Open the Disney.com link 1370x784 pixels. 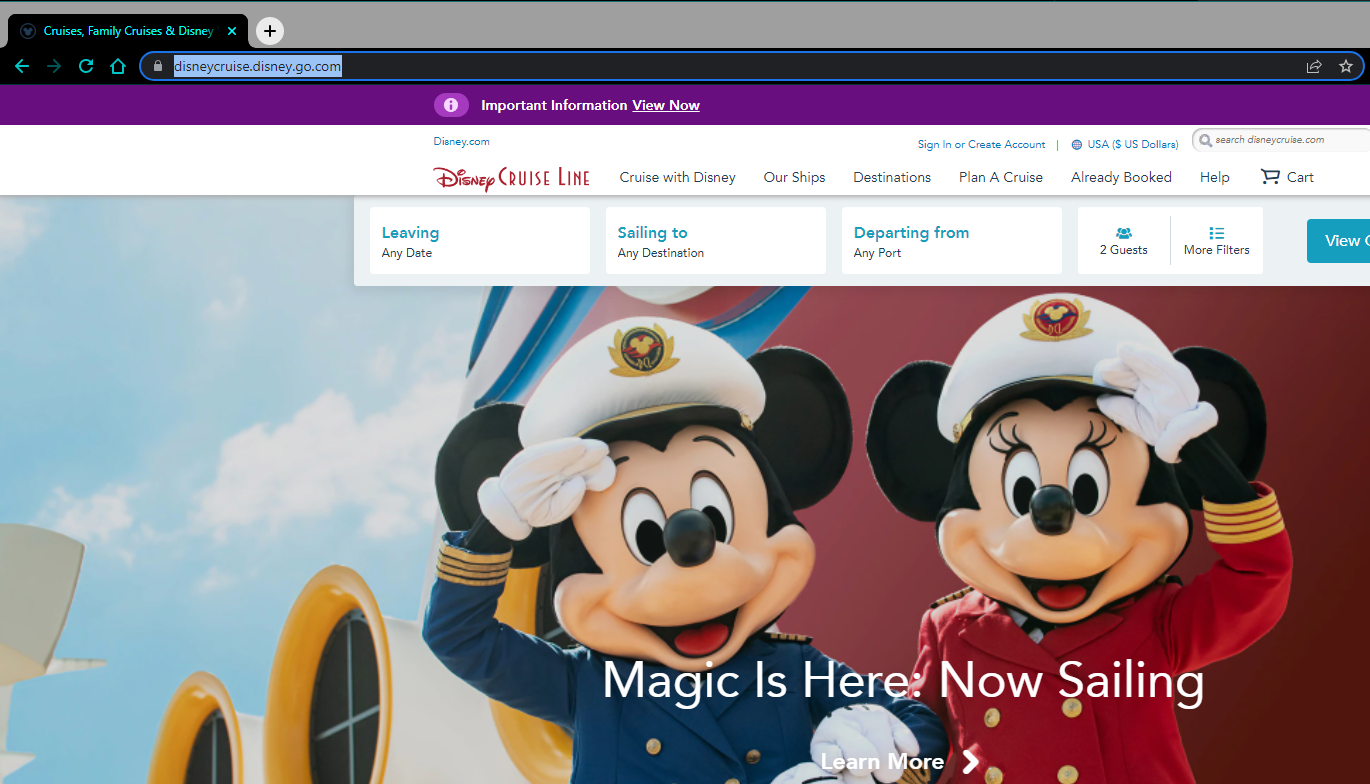[461, 141]
